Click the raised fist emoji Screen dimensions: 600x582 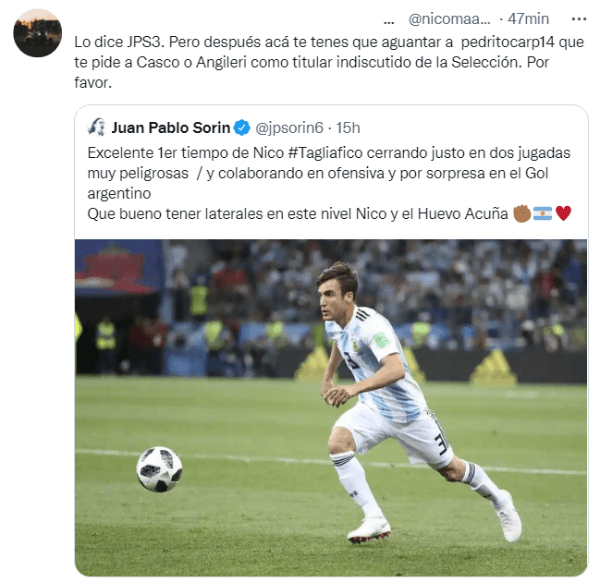point(522,214)
